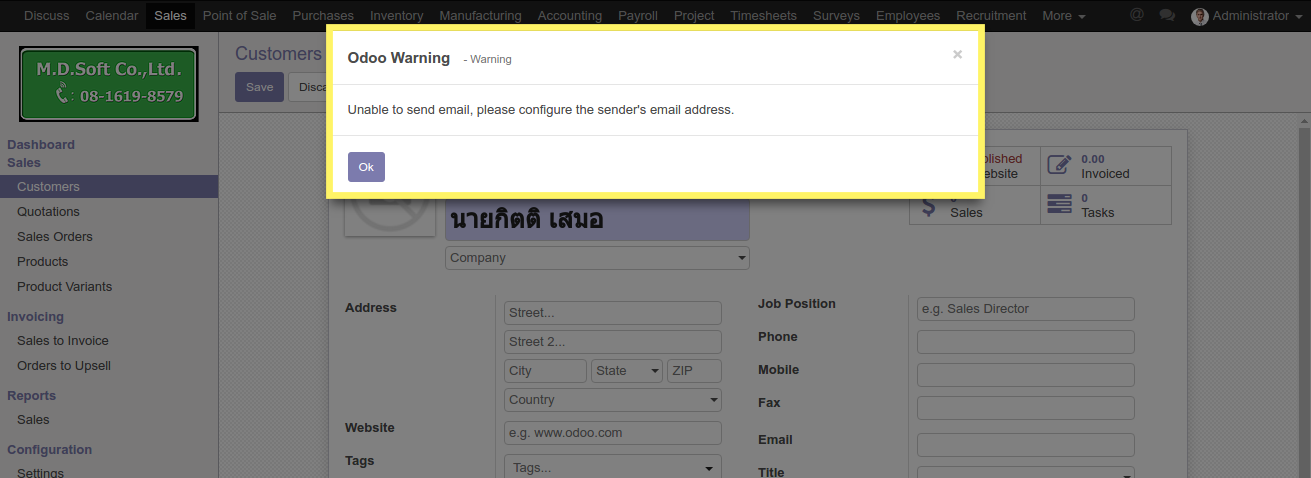Image resolution: width=1311 pixels, height=478 pixels.
Task: Open the Purchases menu
Action: click(323, 16)
